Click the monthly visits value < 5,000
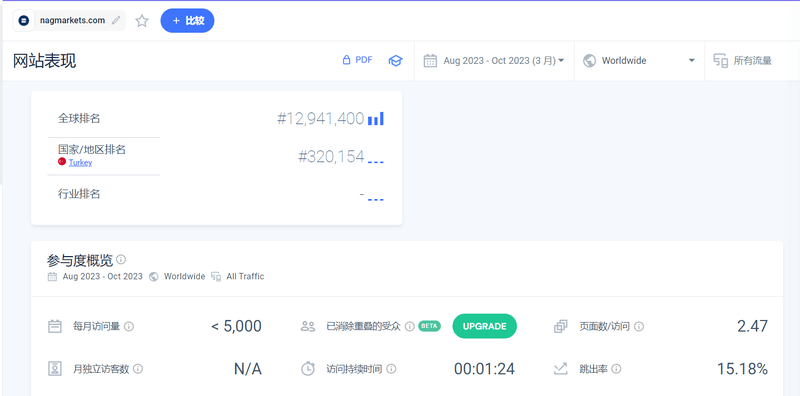This screenshot has height=396, width=800. pos(236,326)
